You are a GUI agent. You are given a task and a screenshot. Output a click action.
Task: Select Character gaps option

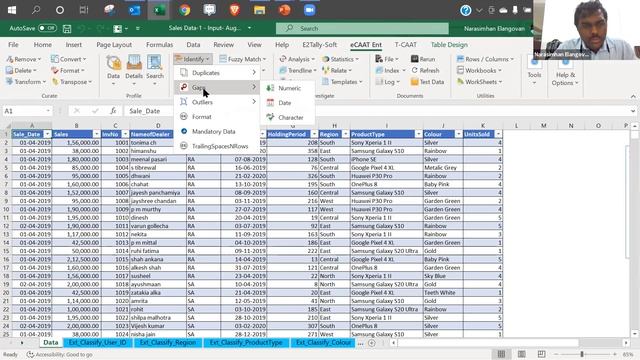point(288,118)
